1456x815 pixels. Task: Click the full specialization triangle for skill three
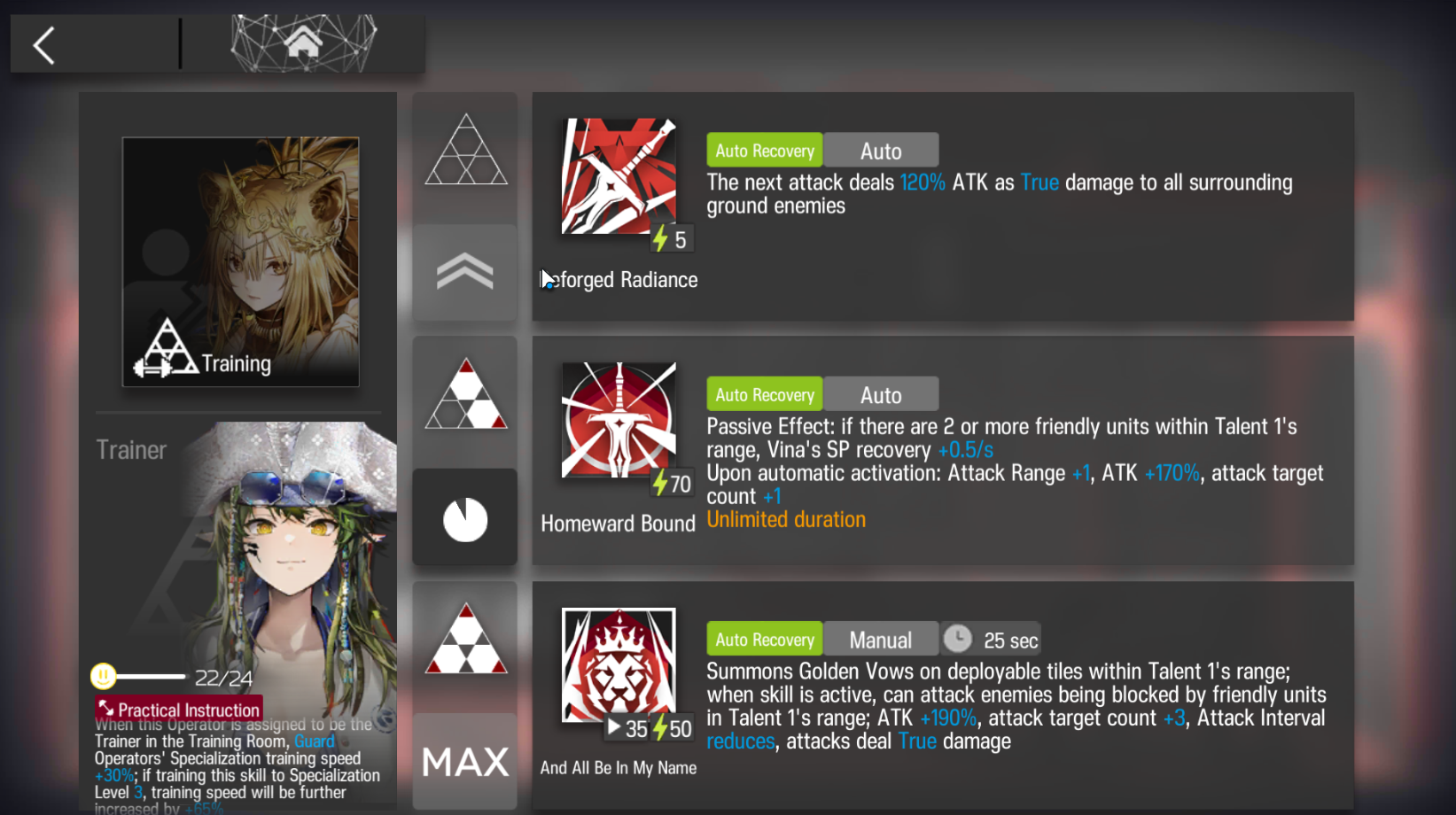pyautogui.click(x=465, y=639)
